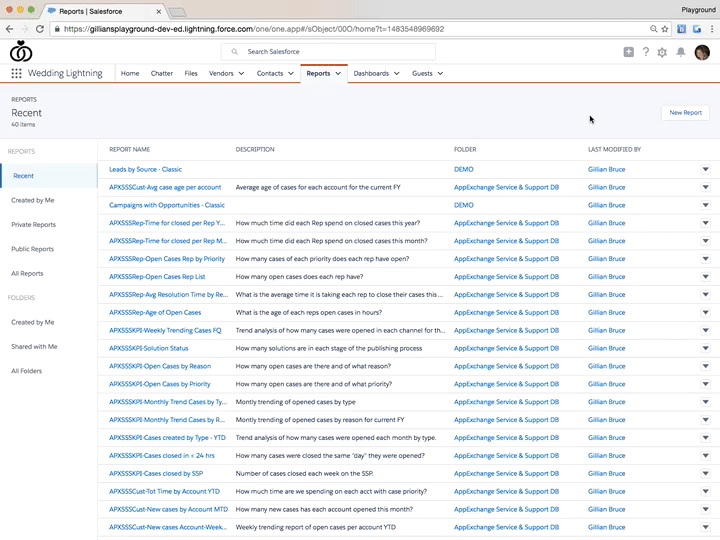Open the Home tab
This screenshot has width=720, height=540.
[130, 73]
